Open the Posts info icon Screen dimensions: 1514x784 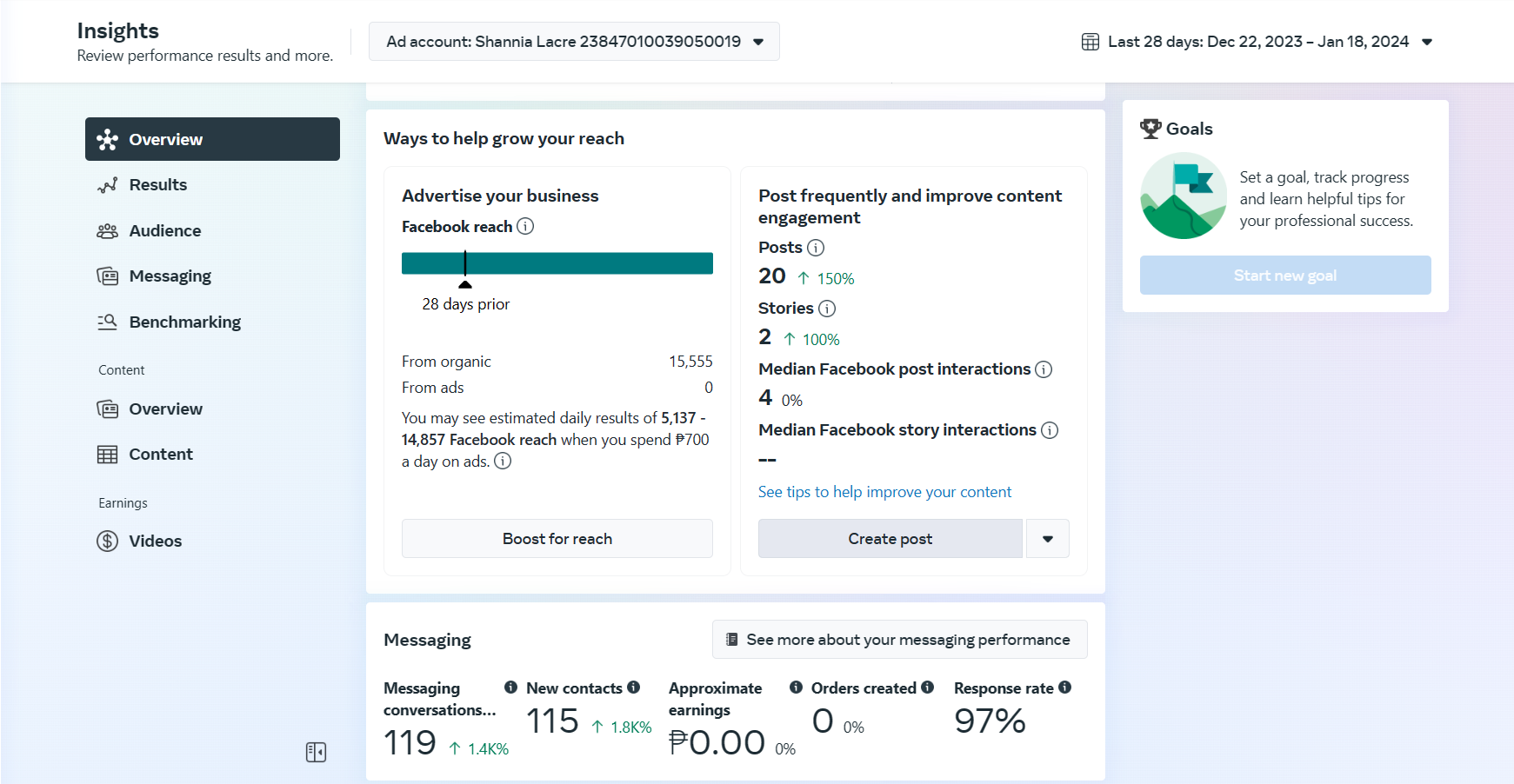816,248
